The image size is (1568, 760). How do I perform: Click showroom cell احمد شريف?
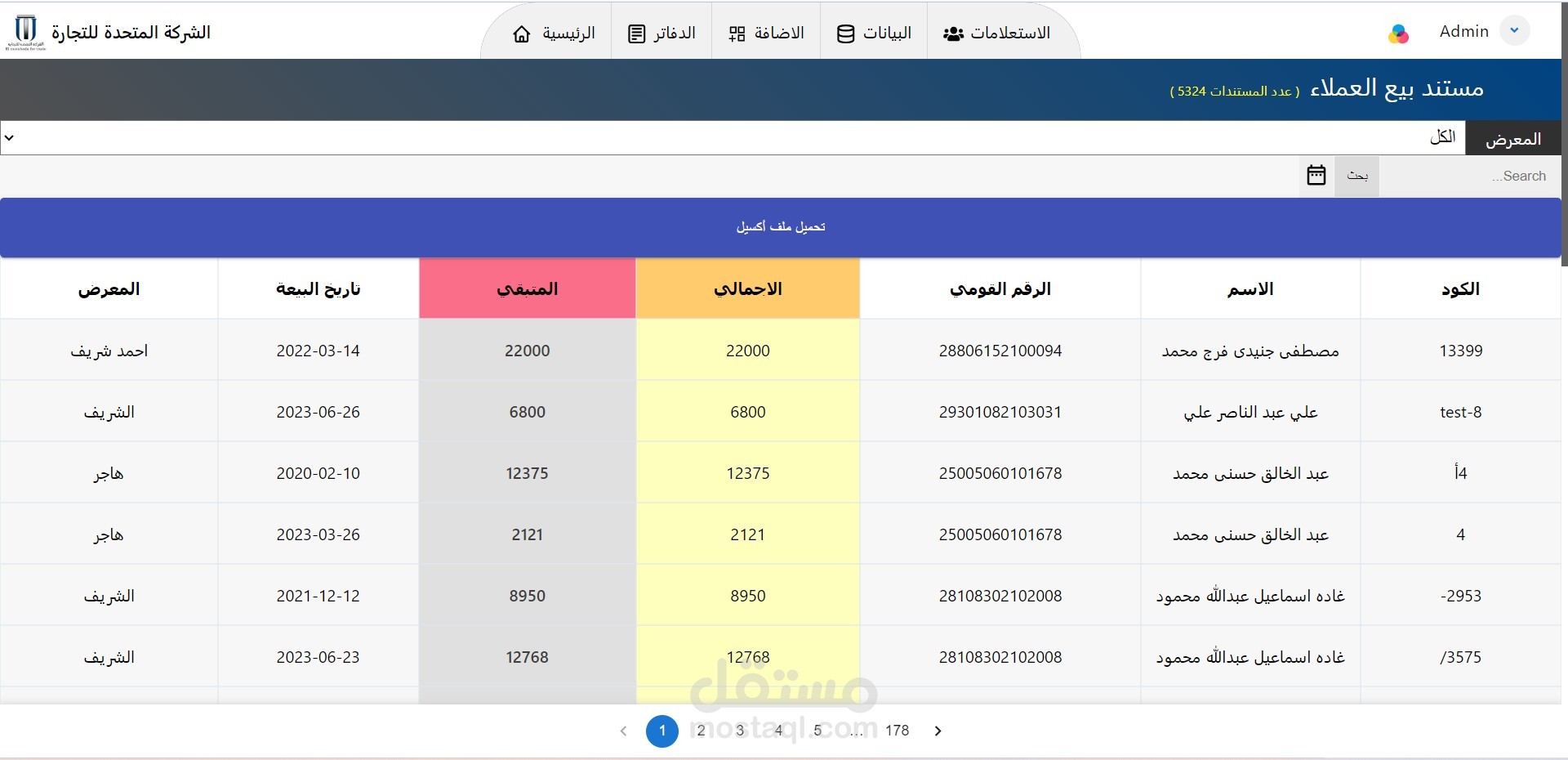point(109,351)
